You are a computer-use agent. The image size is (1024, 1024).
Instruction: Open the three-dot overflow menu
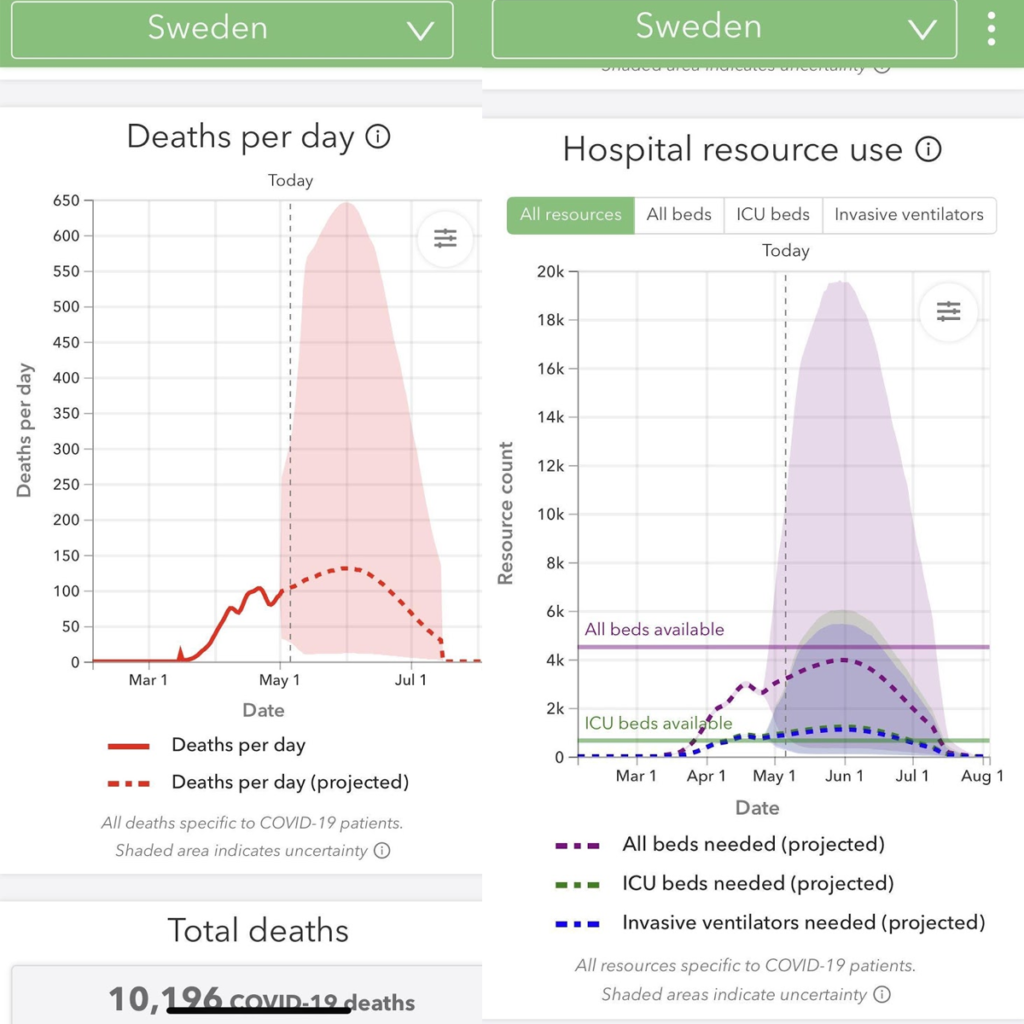click(x=990, y=29)
